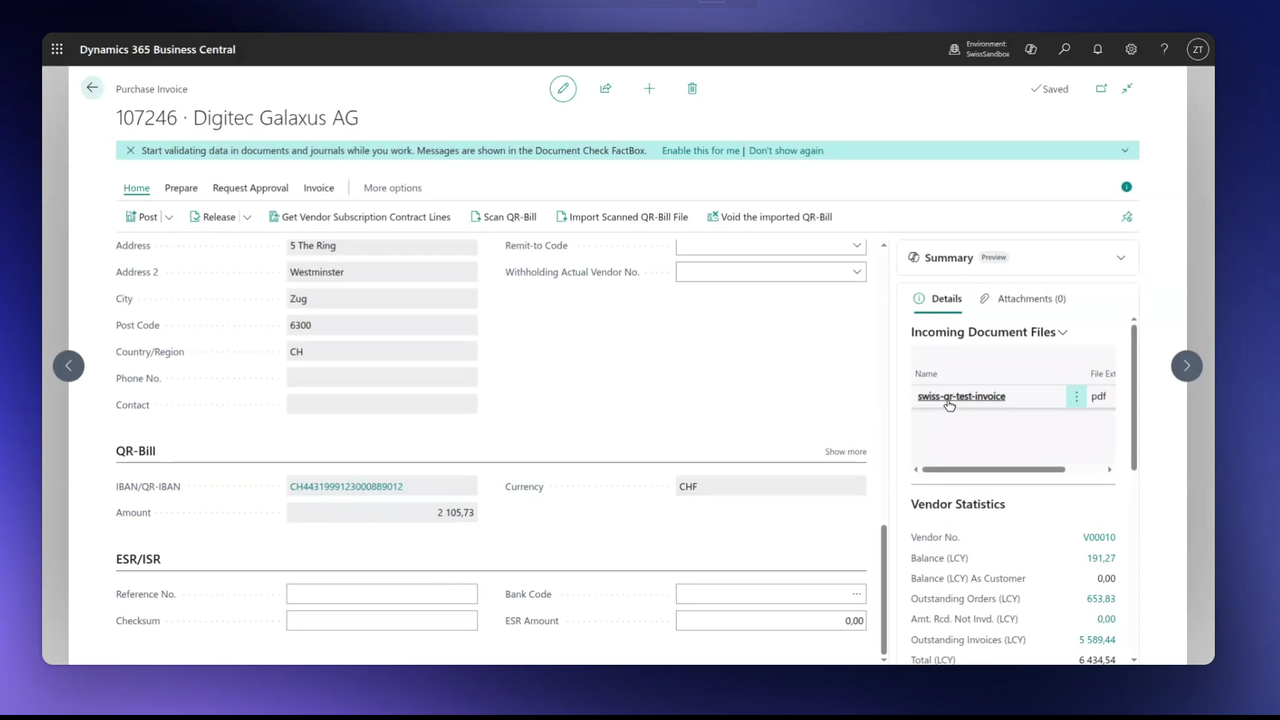Click Scan QR-Bill
The image size is (1280, 720).
[x=503, y=217]
